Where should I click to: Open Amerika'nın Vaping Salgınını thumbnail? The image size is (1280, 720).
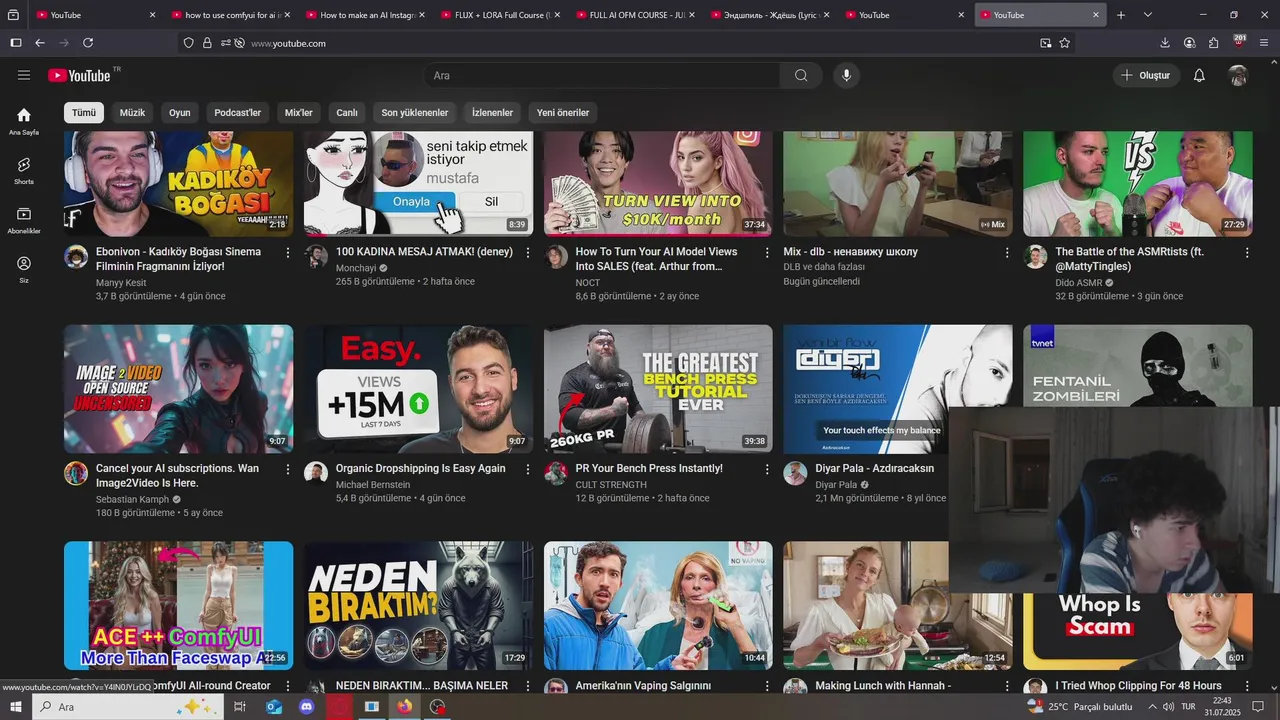pyautogui.click(x=658, y=606)
